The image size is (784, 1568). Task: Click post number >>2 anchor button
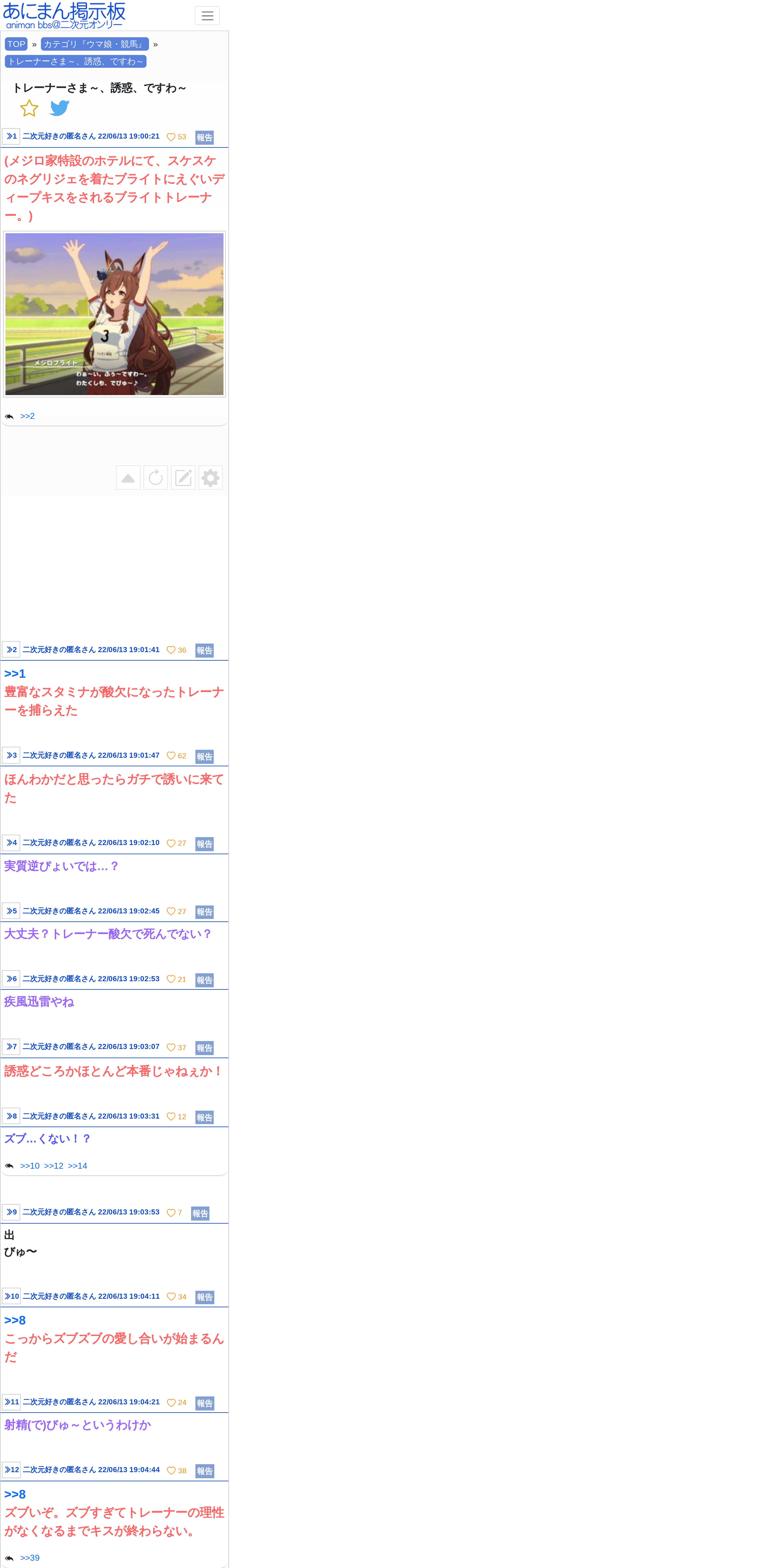(11, 649)
